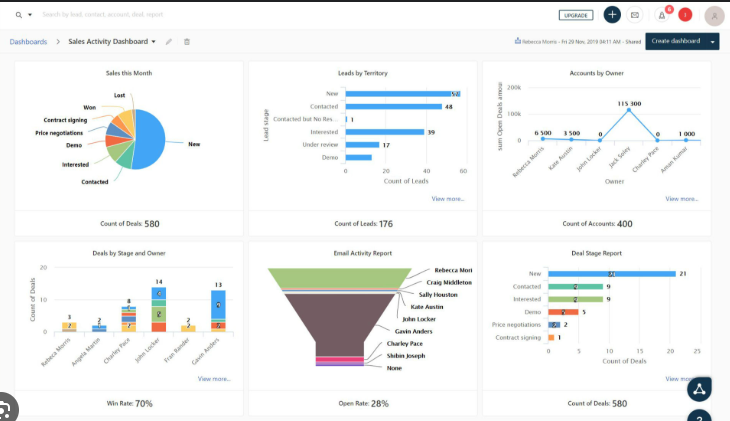
Task: Open the help question mark bubble
Action: 699,416
